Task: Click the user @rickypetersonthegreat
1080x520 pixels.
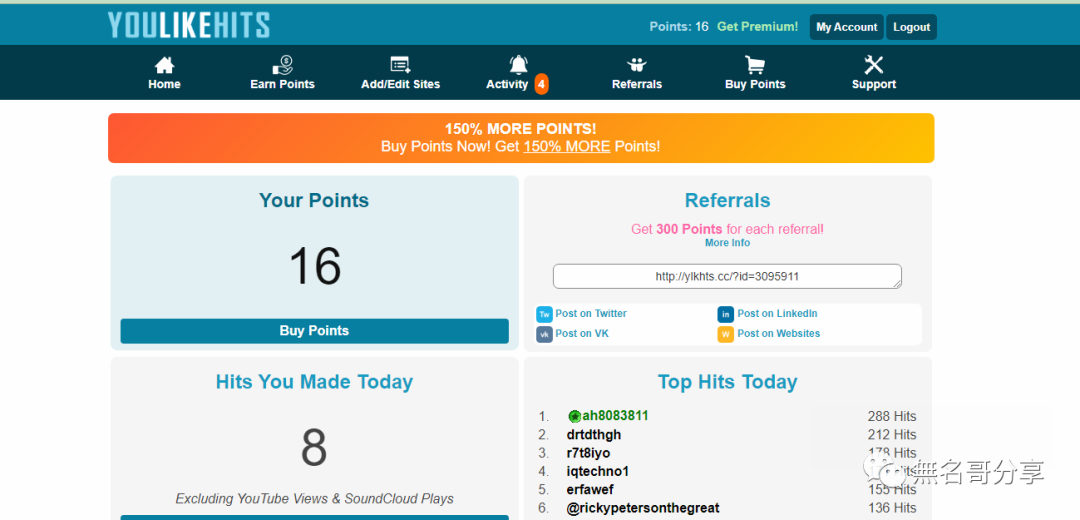Action: (643, 508)
